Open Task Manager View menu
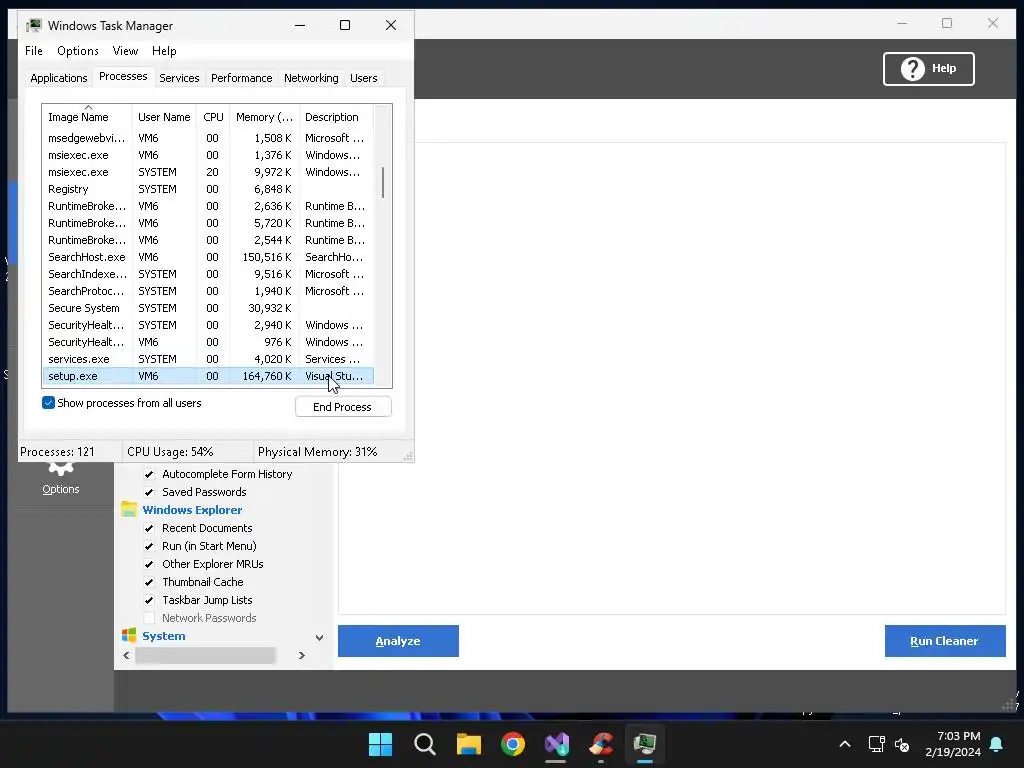 (x=125, y=51)
